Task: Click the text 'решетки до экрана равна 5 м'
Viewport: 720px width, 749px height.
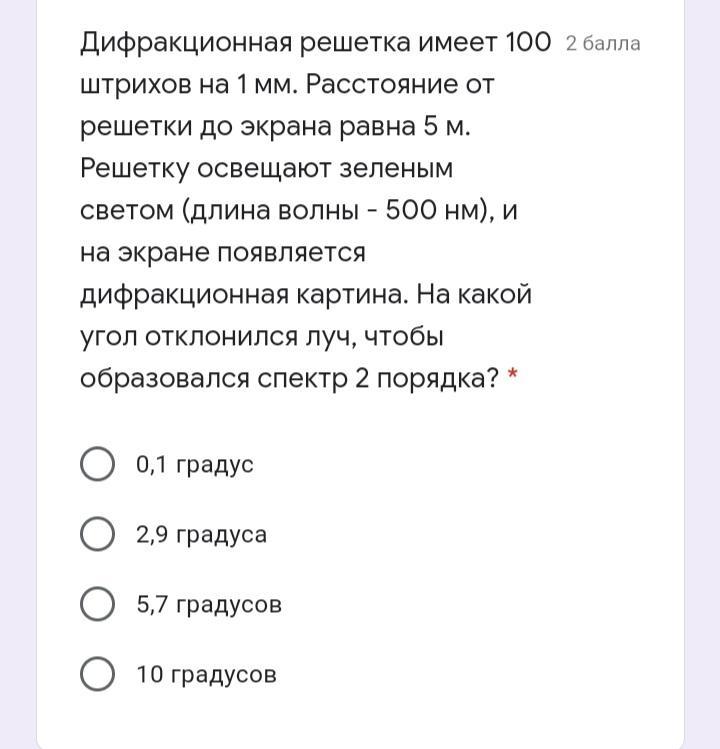Action: (x=274, y=127)
